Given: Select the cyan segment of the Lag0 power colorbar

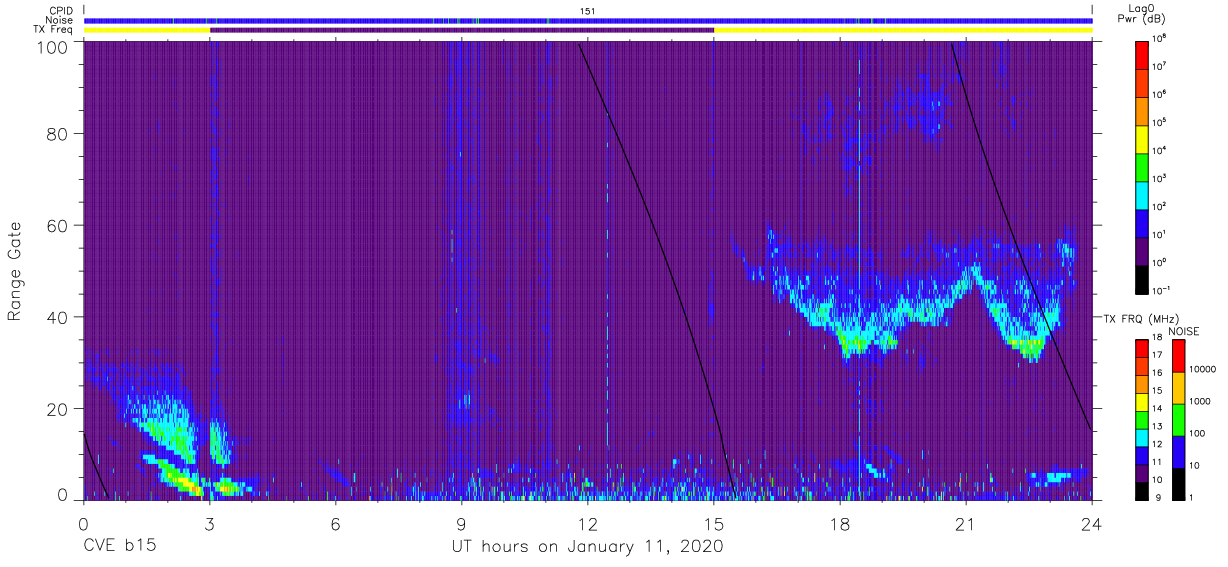Looking at the screenshot, I should click(x=1142, y=194).
